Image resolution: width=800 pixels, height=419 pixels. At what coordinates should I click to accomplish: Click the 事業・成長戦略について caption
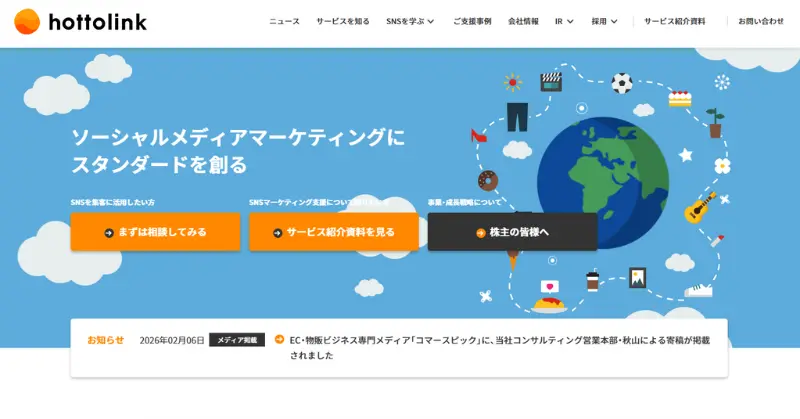pyautogui.click(x=464, y=202)
